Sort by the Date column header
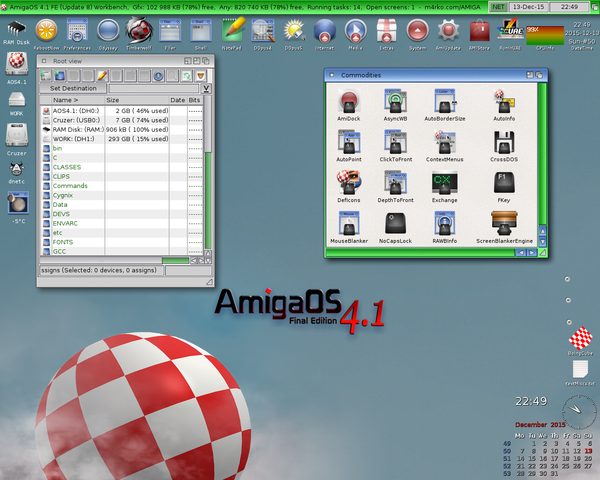Screen dimensions: 600x480 coord(178,100)
